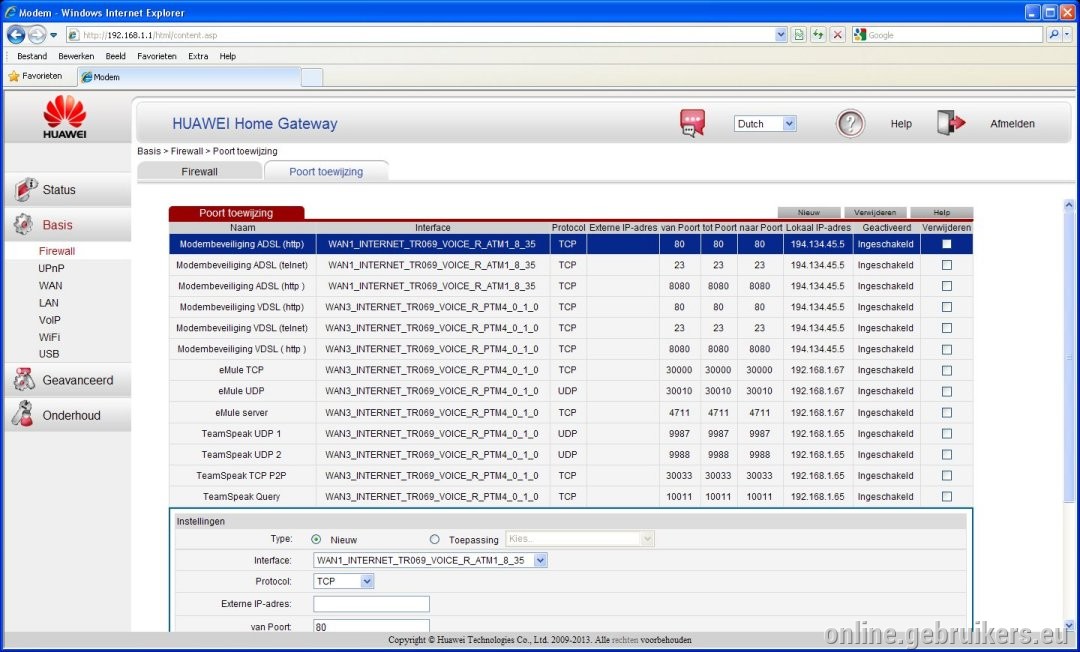Click the red chat bubble icon
Image resolution: width=1080 pixels, height=652 pixels.
(692, 123)
